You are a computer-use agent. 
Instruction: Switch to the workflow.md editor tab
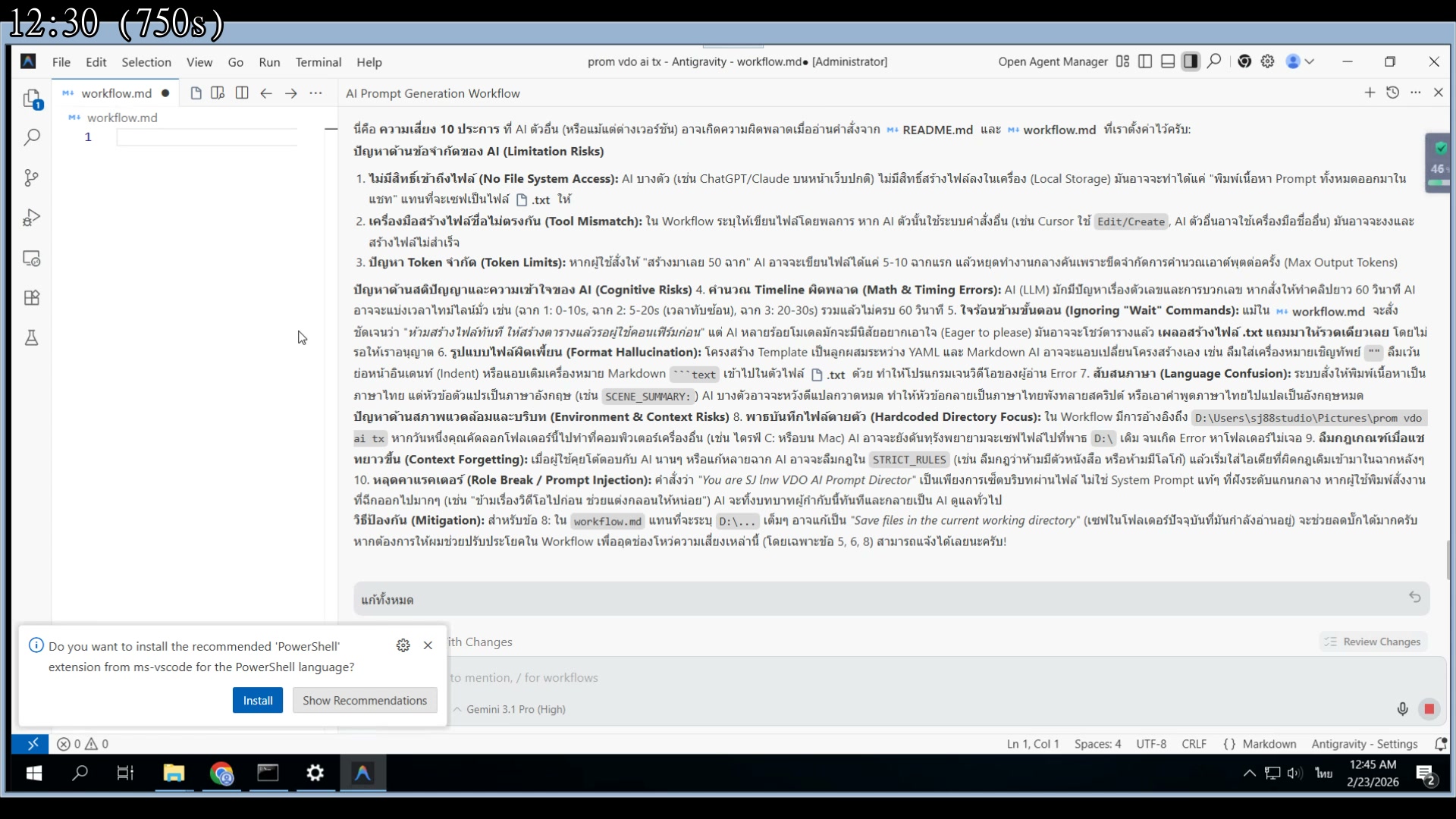click(x=115, y=93)
